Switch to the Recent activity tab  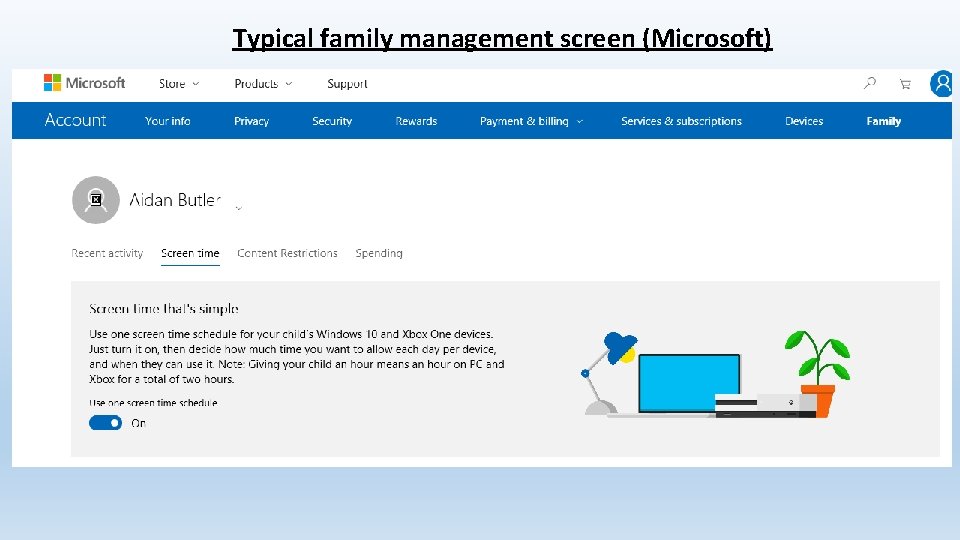(x=107, y=253)
